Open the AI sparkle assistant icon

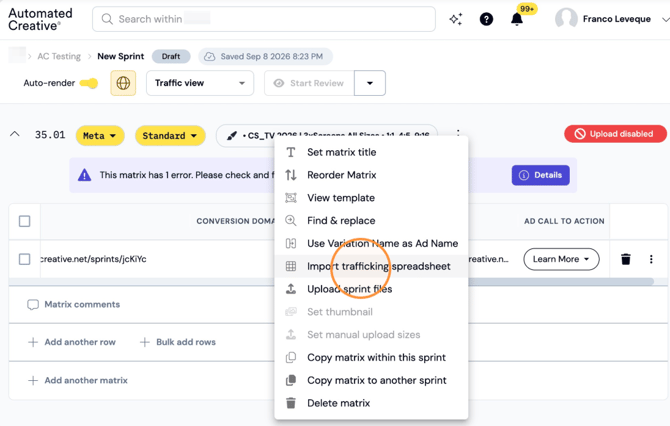tap(455, 19)
